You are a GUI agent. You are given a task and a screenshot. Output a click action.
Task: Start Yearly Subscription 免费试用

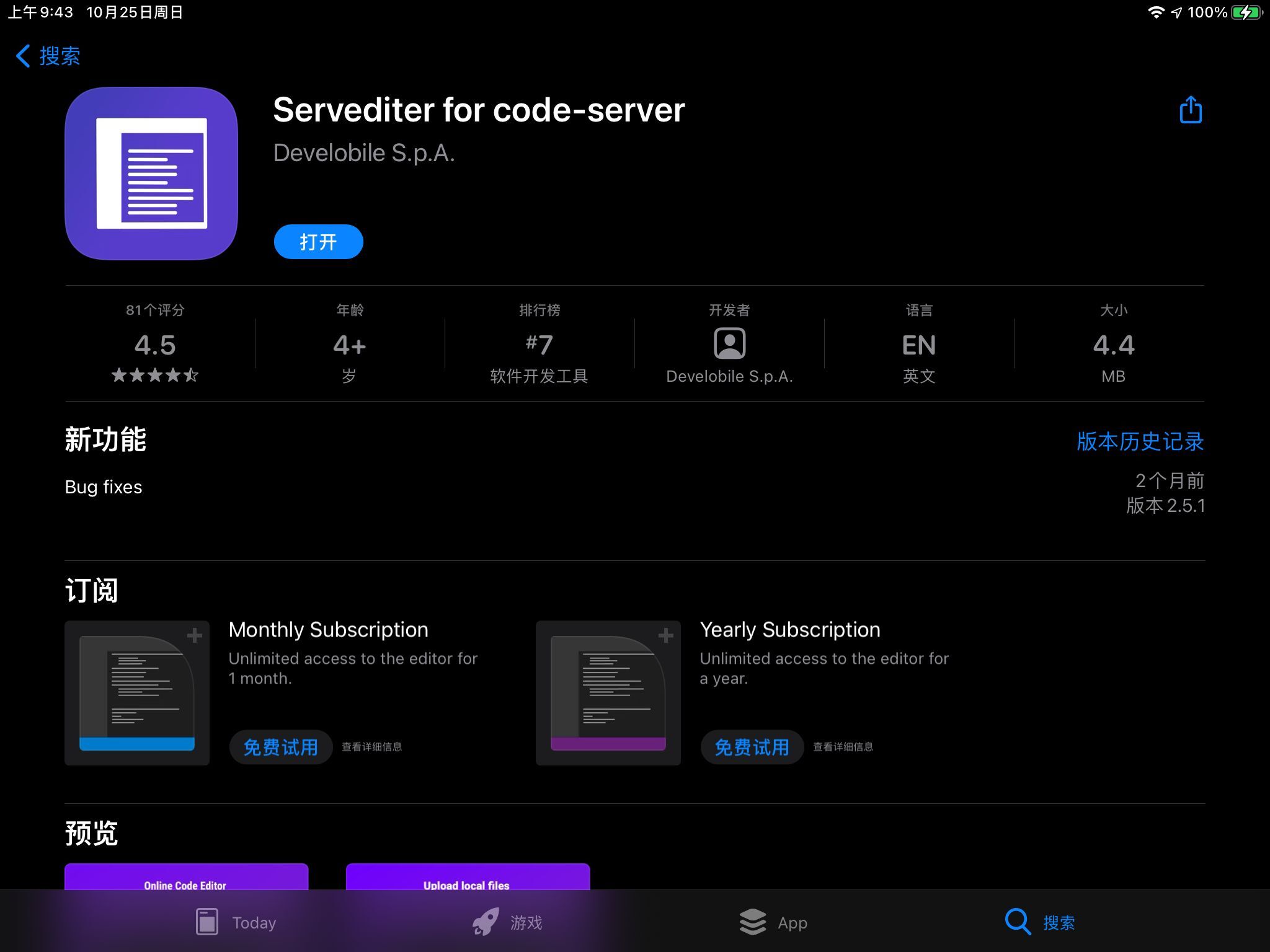752,747
